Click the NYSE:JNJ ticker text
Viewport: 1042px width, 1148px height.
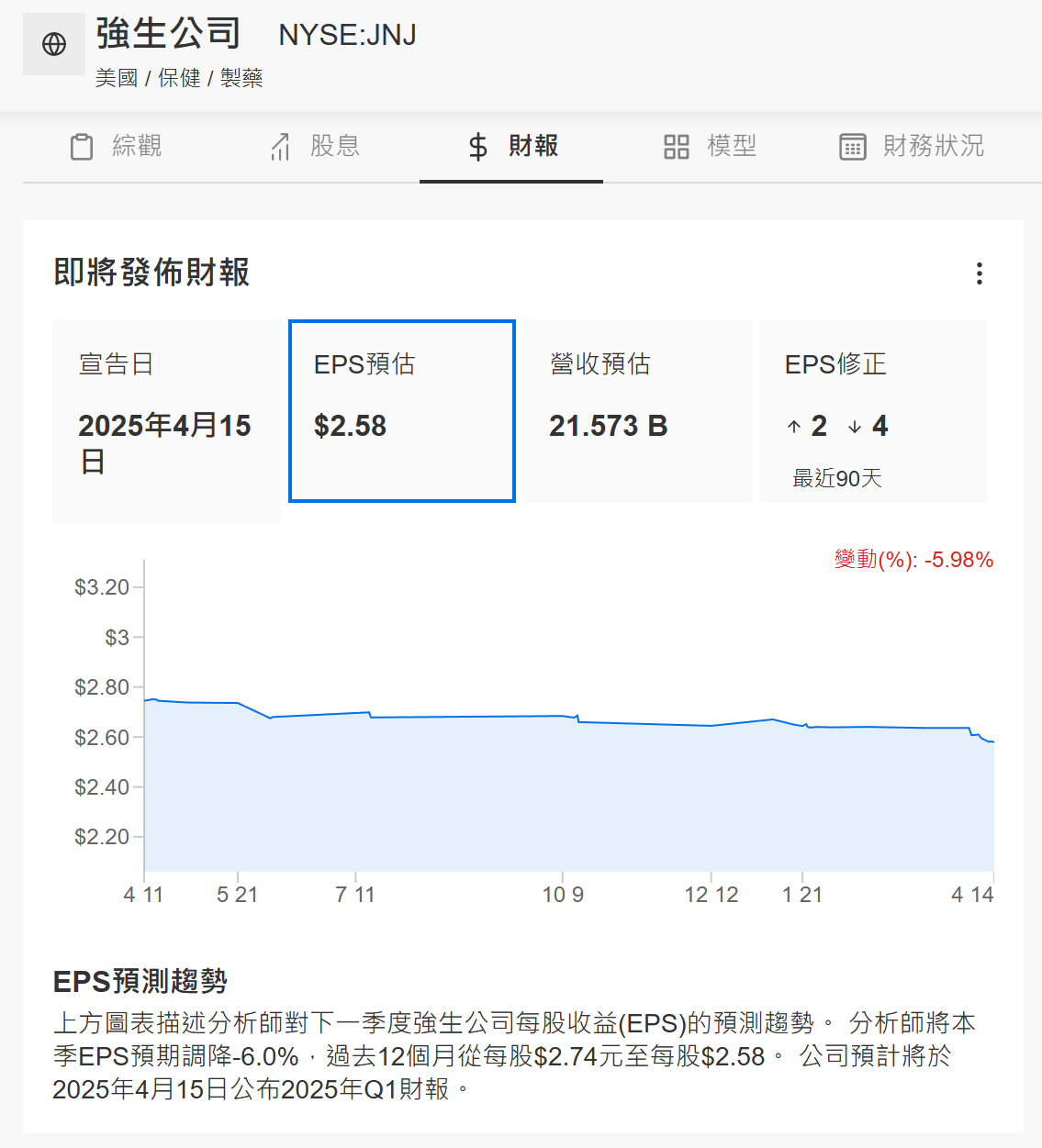pyautogui.click(x=347, y=36)
